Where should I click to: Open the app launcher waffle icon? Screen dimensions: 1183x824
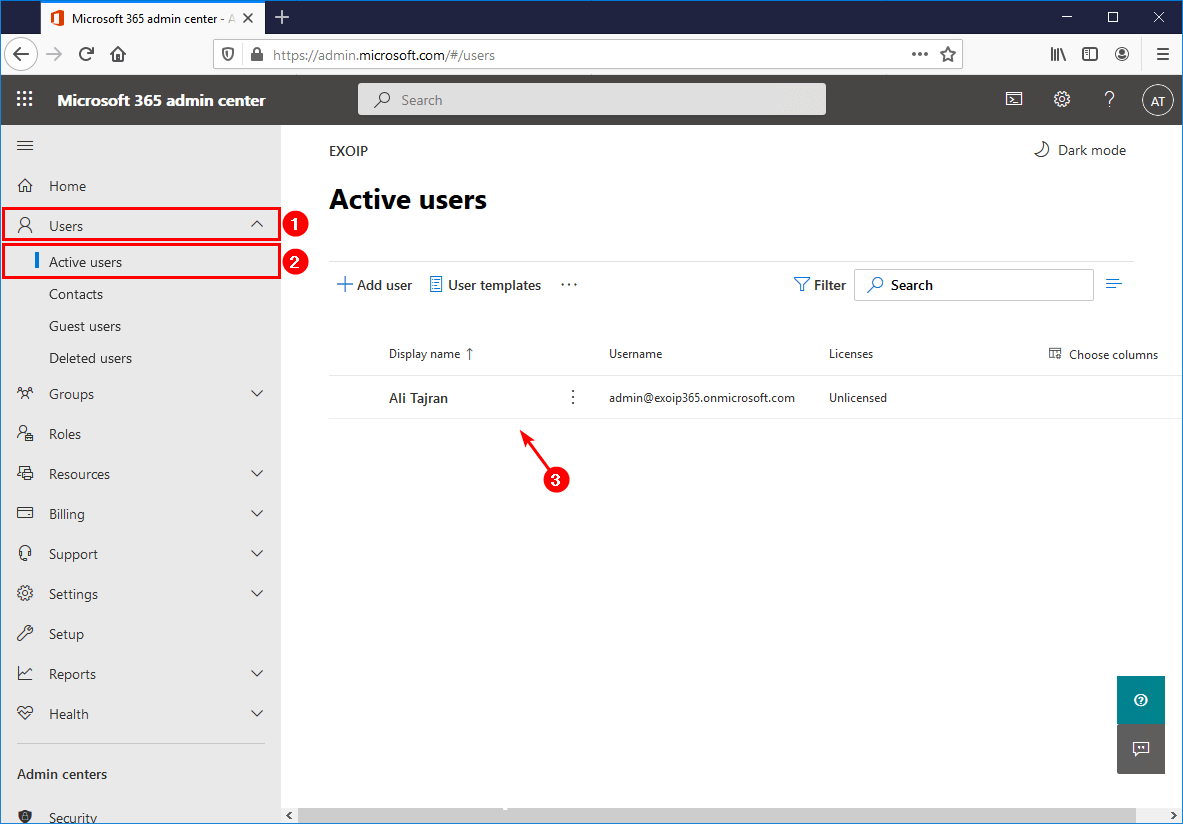[25, 100]
